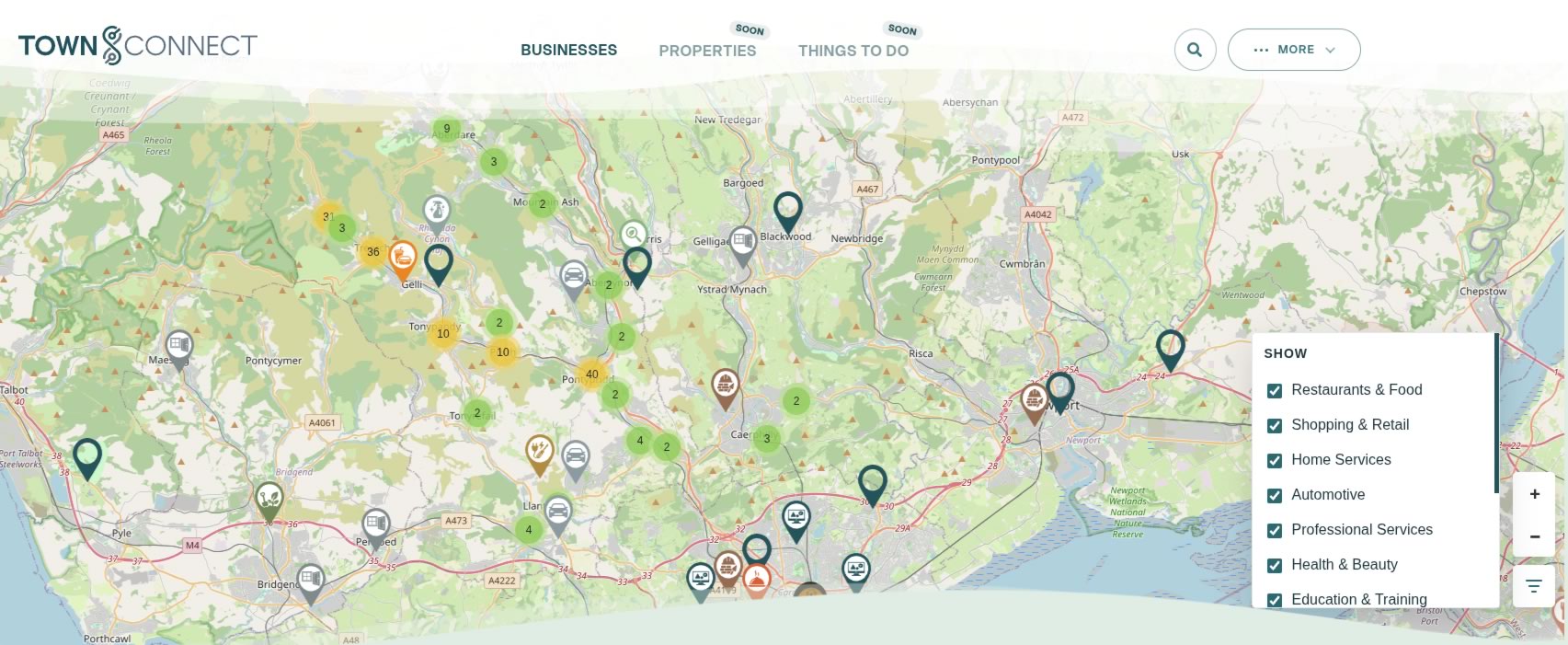This screenshot has width=1568, height=645.
Task: Select the dark teal pin at Gelli
Action: 439,265
